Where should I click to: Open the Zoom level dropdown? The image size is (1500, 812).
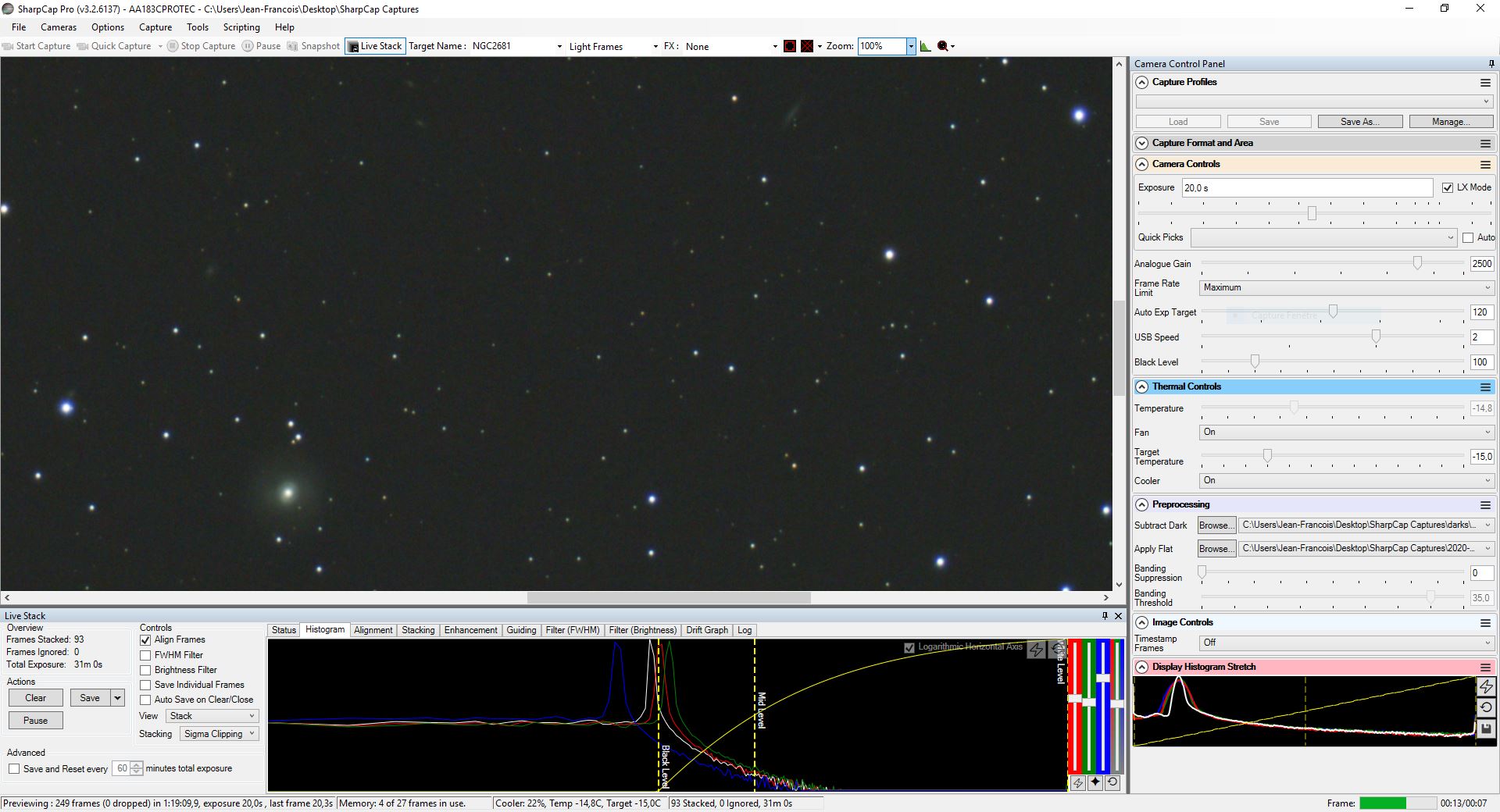point(910,46)
